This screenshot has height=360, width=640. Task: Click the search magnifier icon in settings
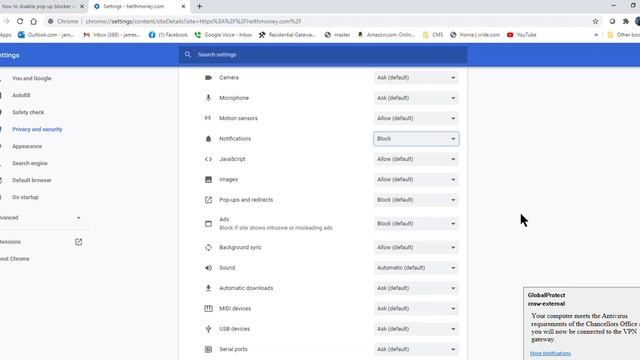click(188, 55)
